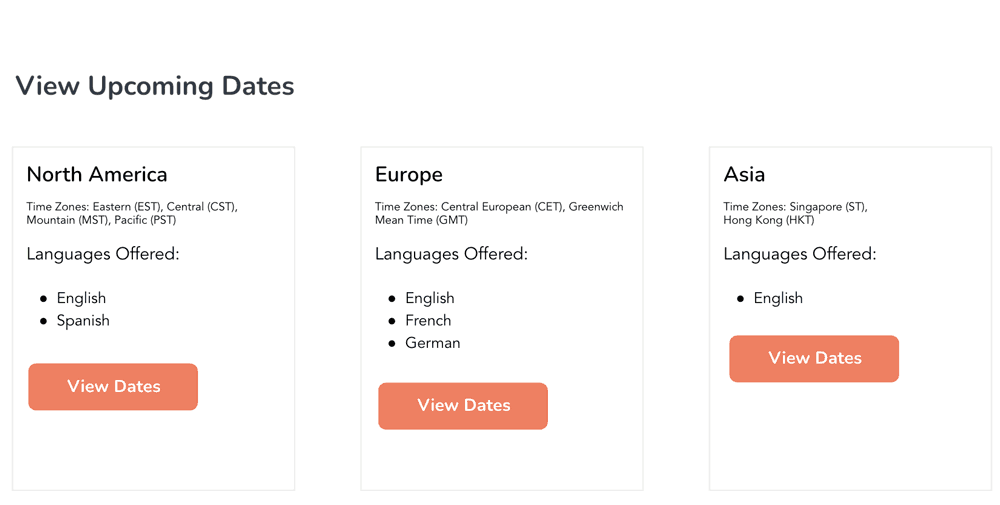Click English in Europe languages list
The image size is (1000, 505).
coord(429,298)
